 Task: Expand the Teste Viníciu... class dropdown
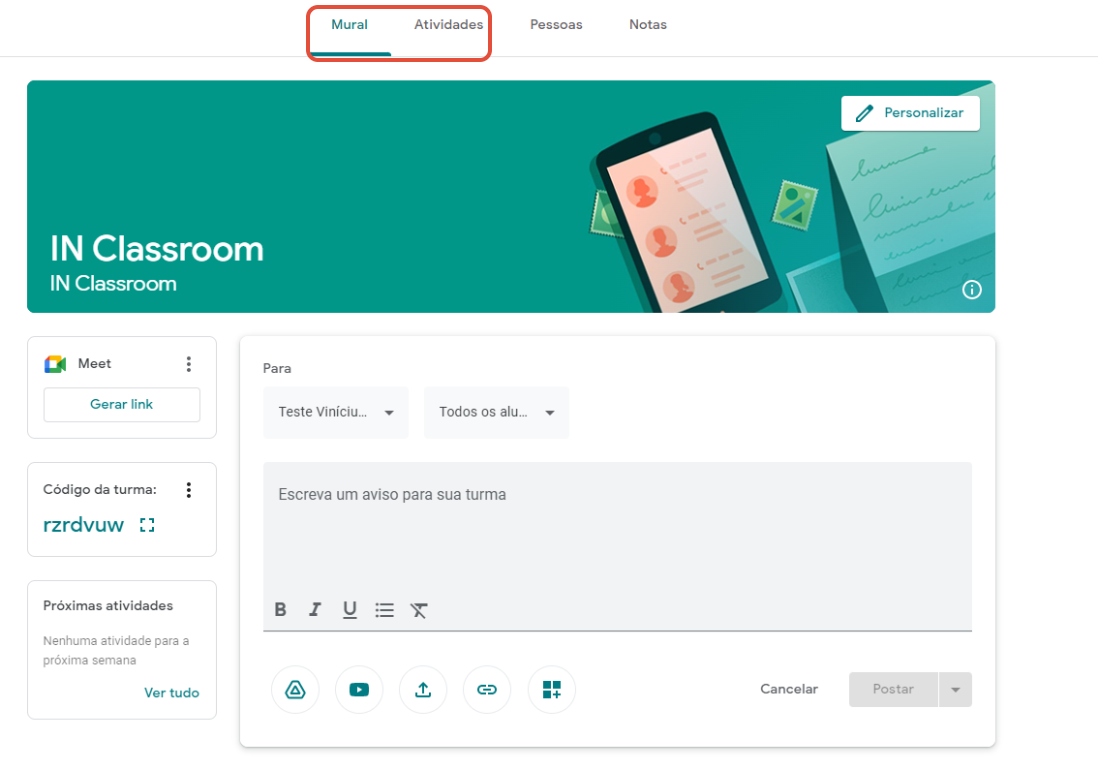pos(336,412)
